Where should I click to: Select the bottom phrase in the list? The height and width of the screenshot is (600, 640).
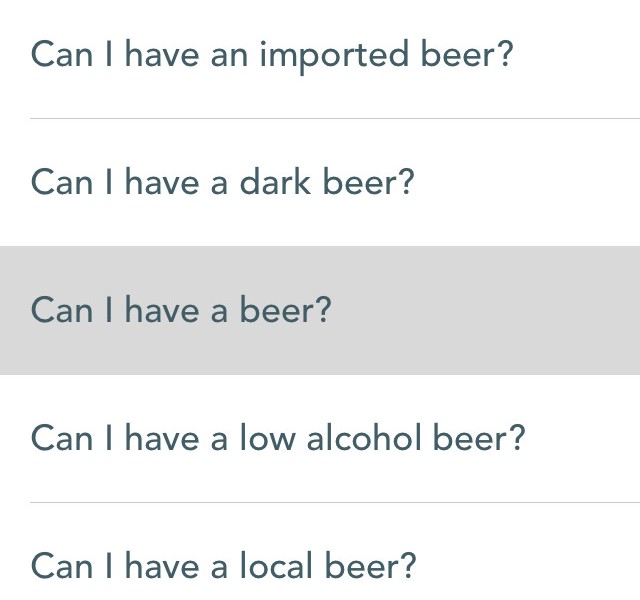(223, 566)
